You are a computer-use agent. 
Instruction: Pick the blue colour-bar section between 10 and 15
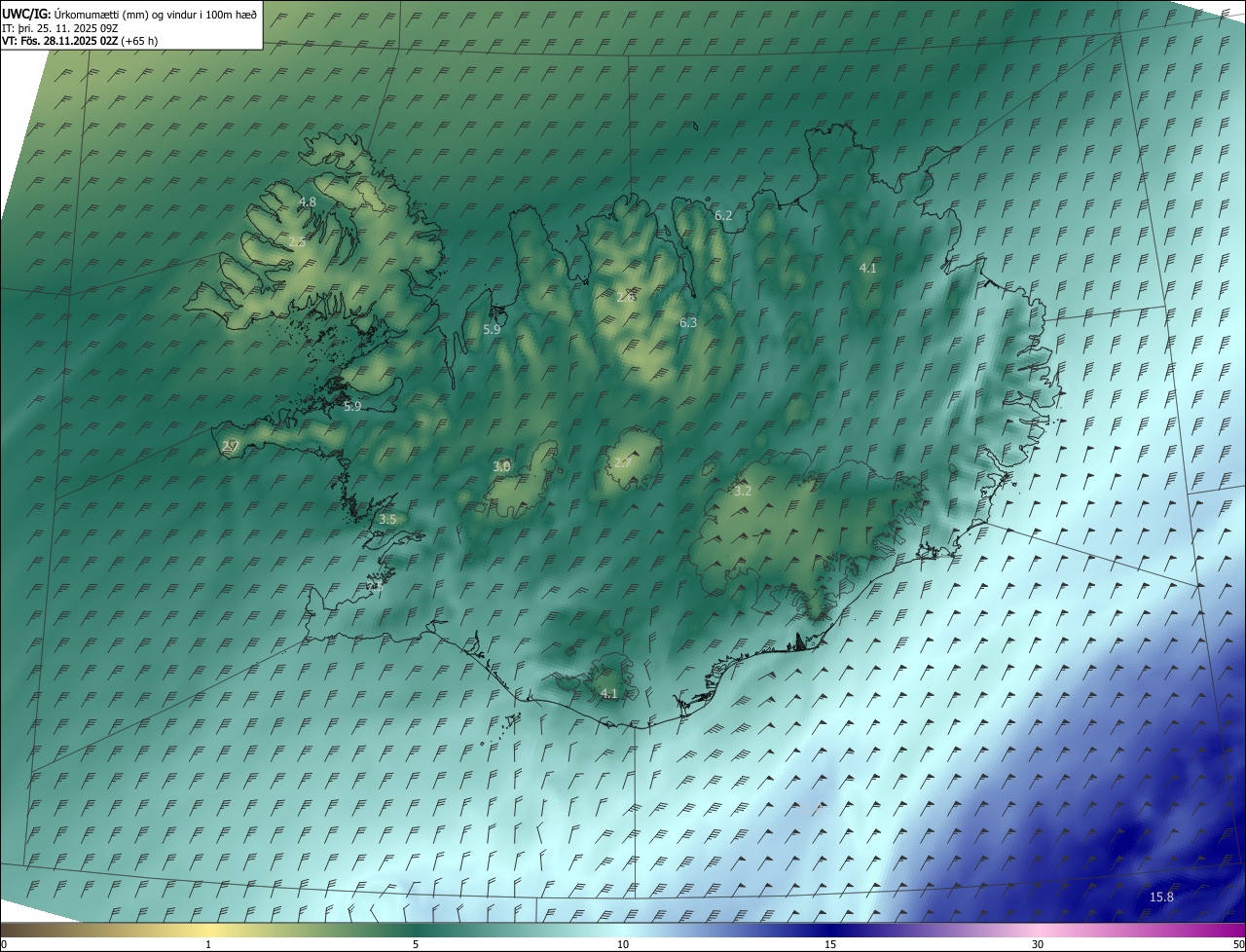pyautogui.click(x=726, y=930)
